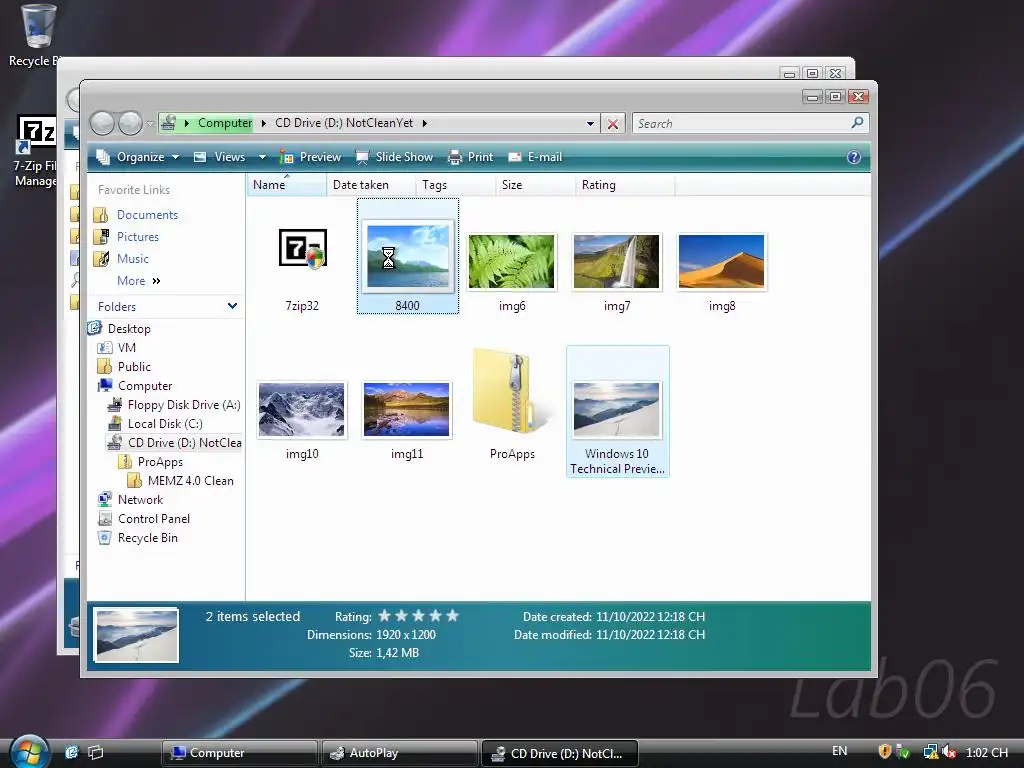1024x768 pixels.
Task: Open the Help question mark icon
Action: pyautogui.click(x=854, y=157)
